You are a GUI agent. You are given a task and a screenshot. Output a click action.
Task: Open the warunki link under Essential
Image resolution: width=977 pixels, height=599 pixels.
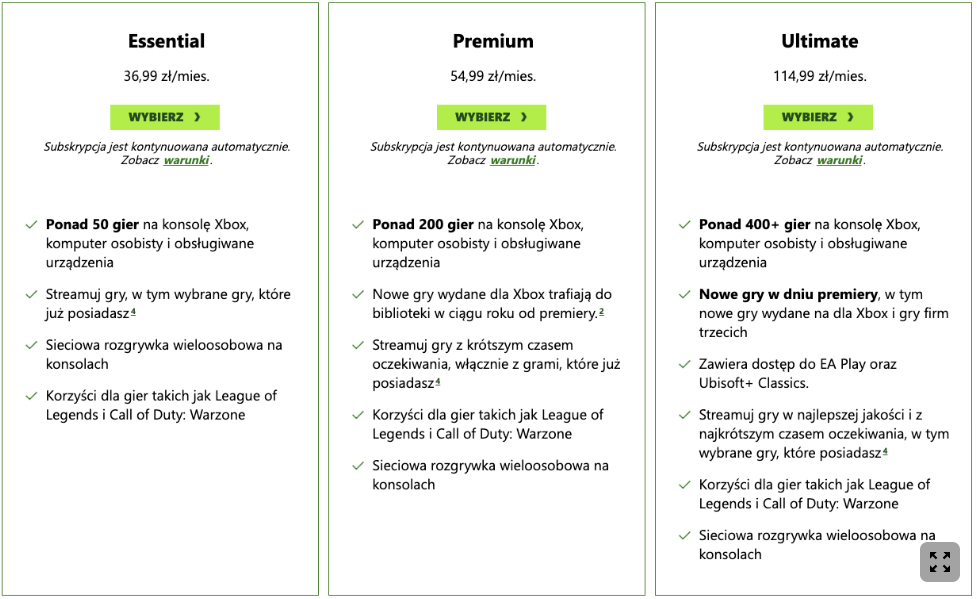coord(187,160)
